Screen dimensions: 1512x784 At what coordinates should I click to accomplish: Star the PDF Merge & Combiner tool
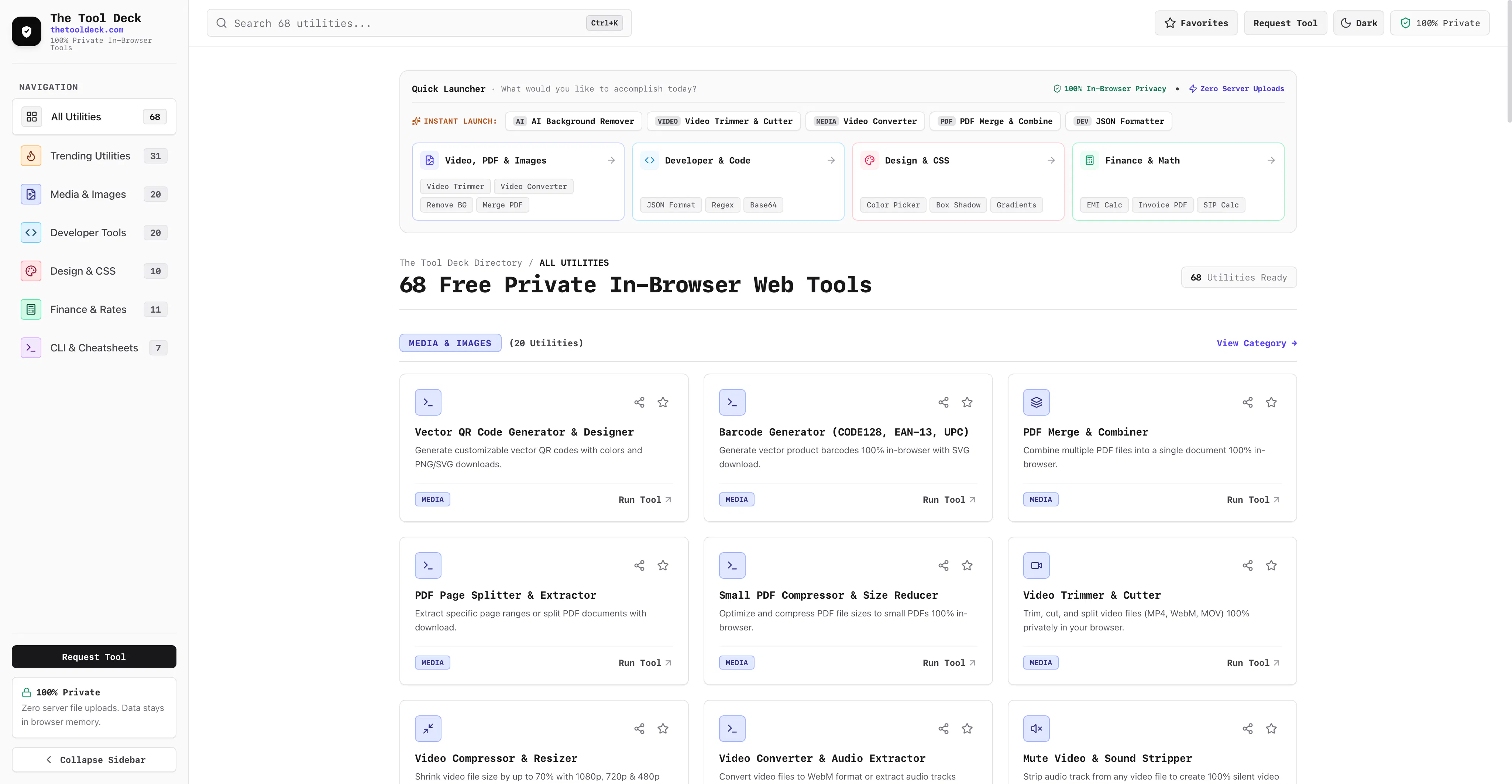click(x=1271, y=402)
